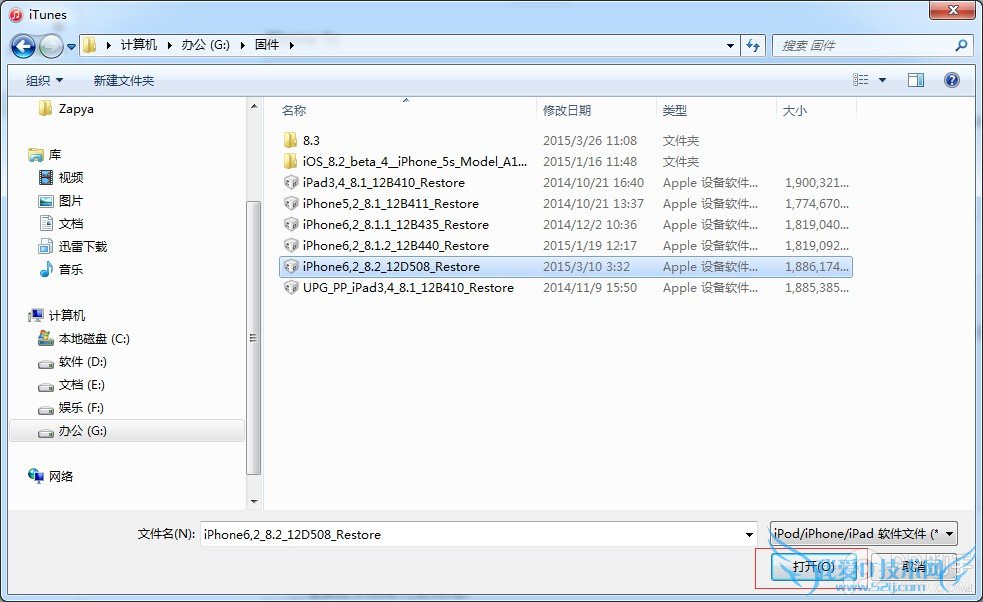This screenshot has width=983, height=602.
Task: Click the 取消 button
Action: click(x=914, y=567)
